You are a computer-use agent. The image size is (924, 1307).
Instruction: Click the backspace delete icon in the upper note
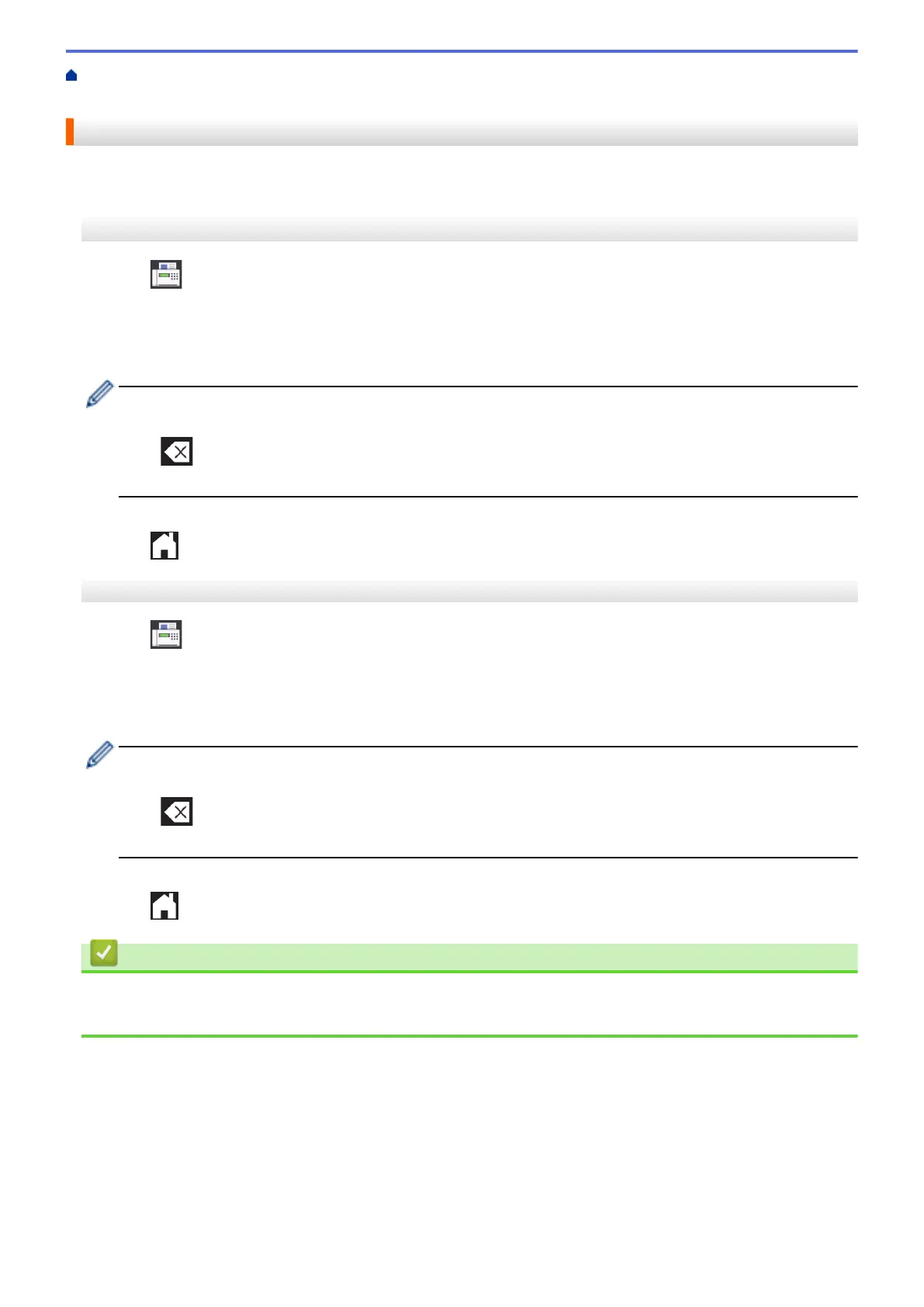177,451
